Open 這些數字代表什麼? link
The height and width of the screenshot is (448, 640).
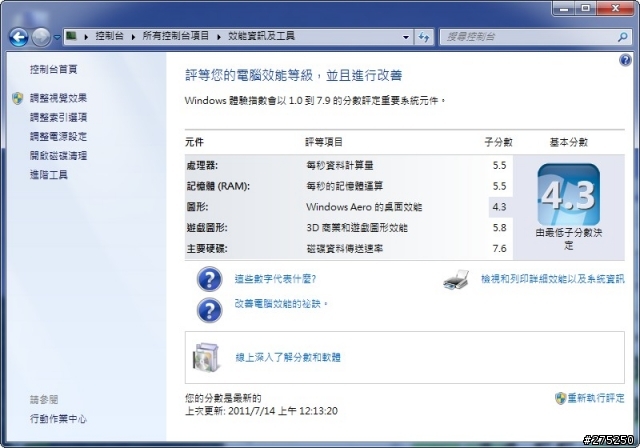pyautogui.click(x=276, y=279)
